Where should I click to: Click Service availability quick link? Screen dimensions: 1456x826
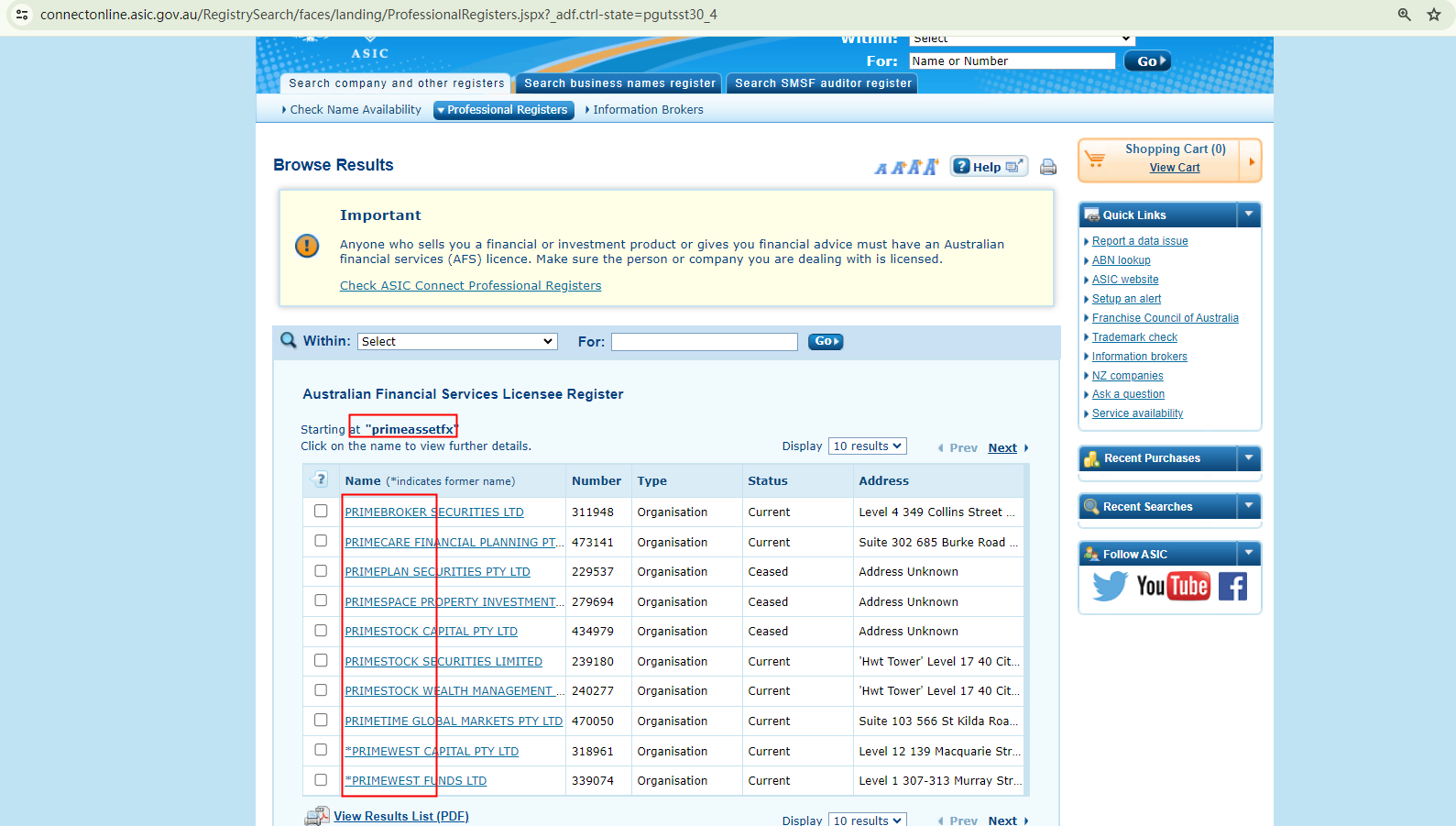(1137, 413)
